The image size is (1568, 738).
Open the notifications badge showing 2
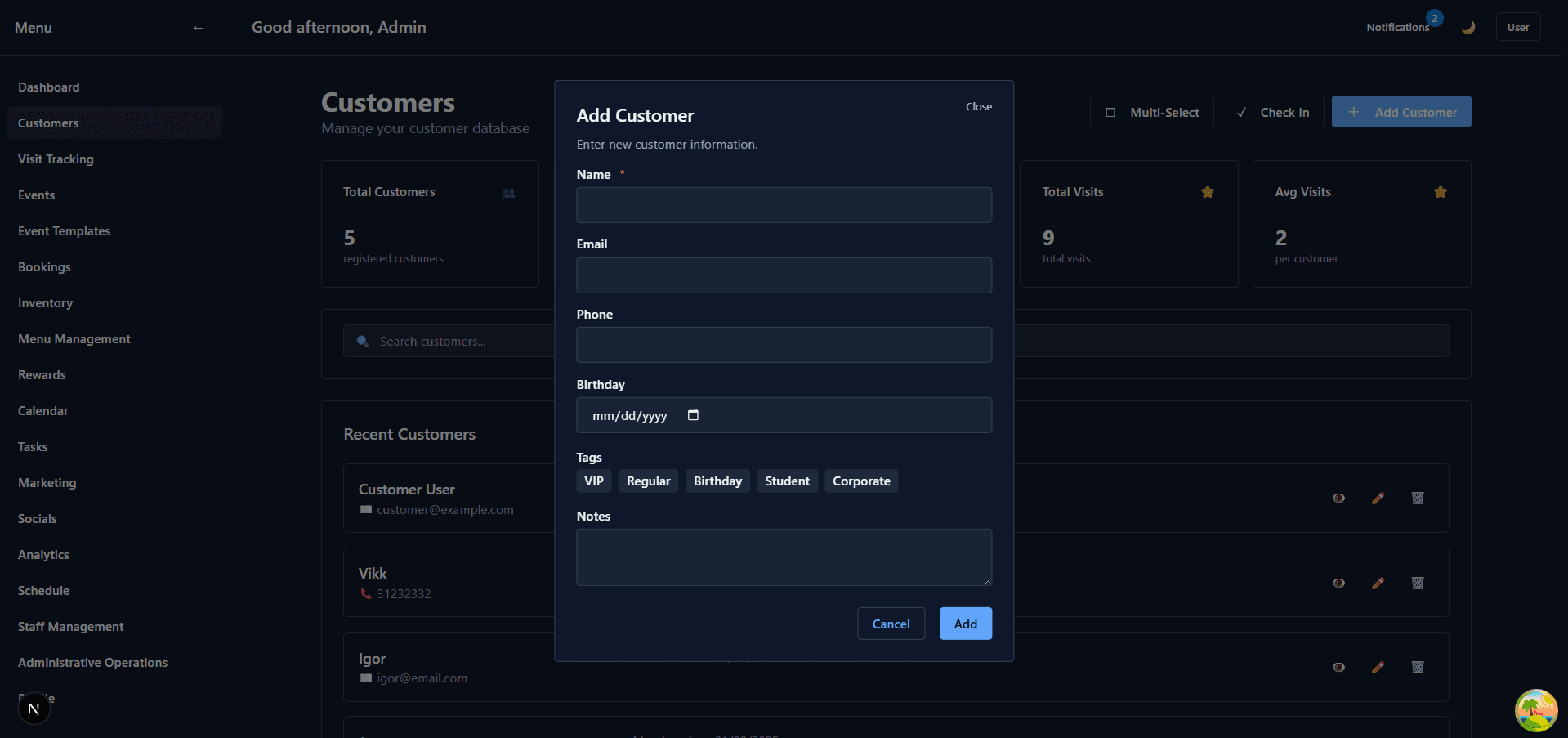[1435, 18]
